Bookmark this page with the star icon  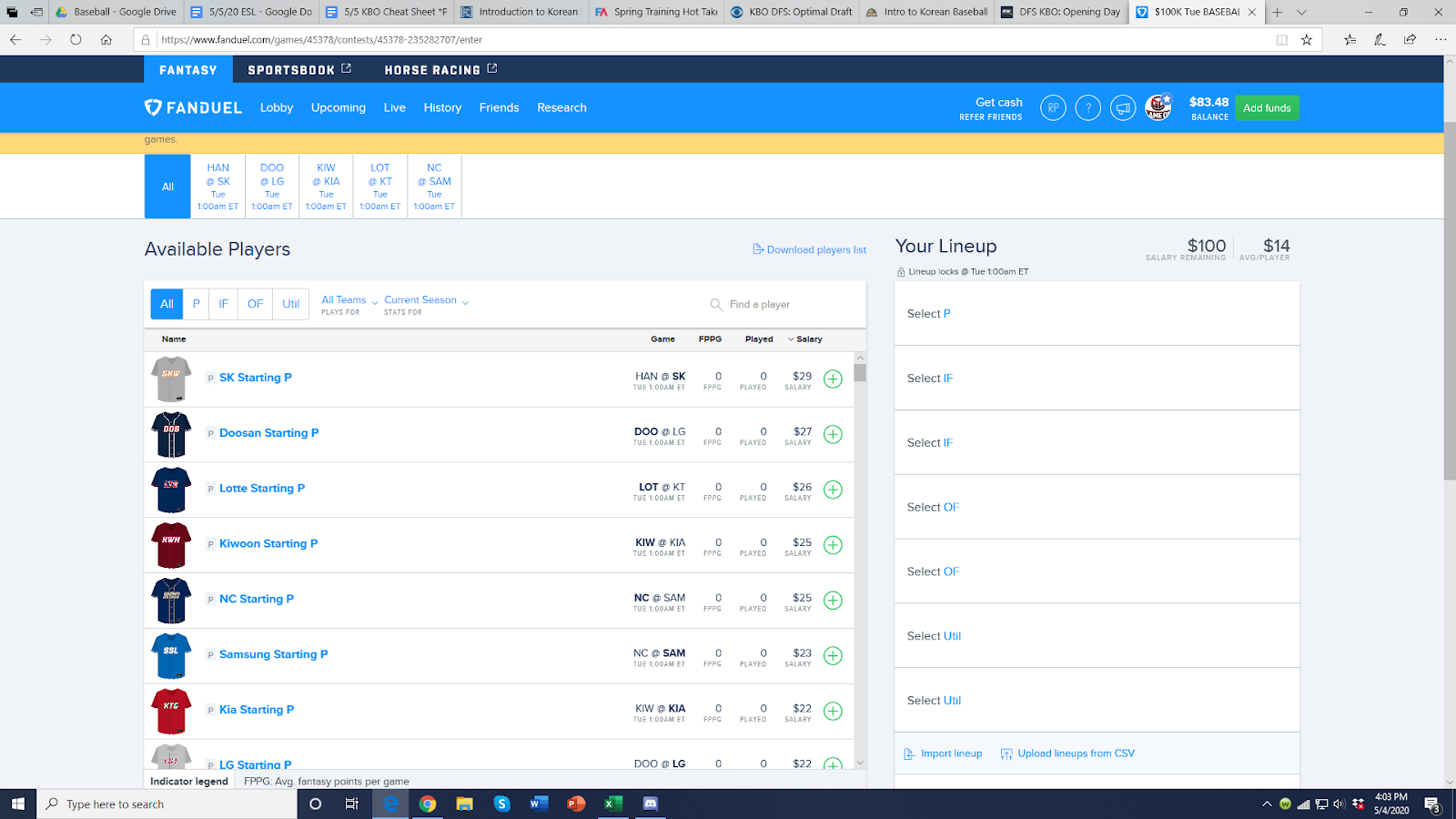[x=1307, y=39]
